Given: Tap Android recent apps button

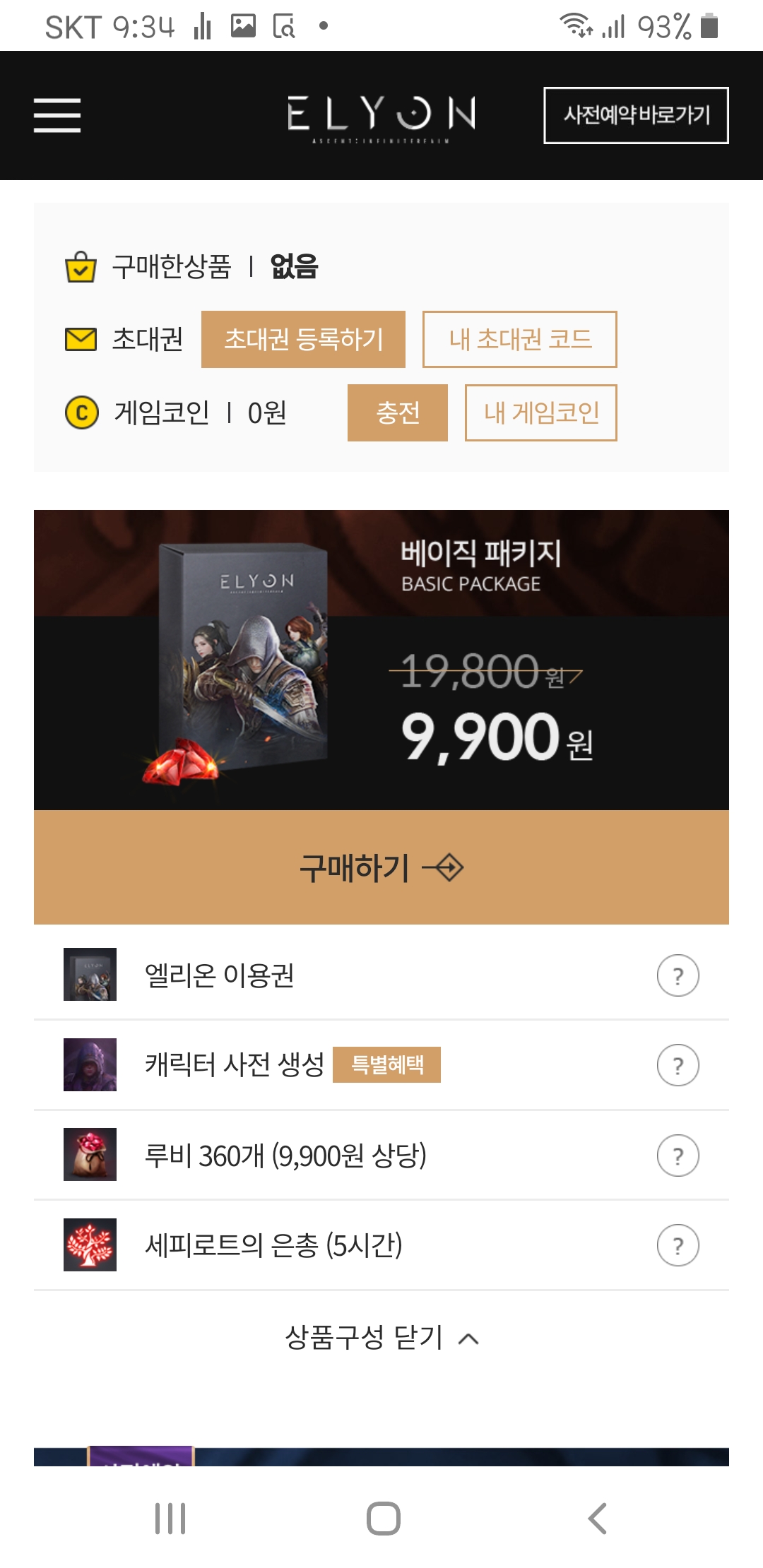Looking at the screenshot, I should [170, 1519].
